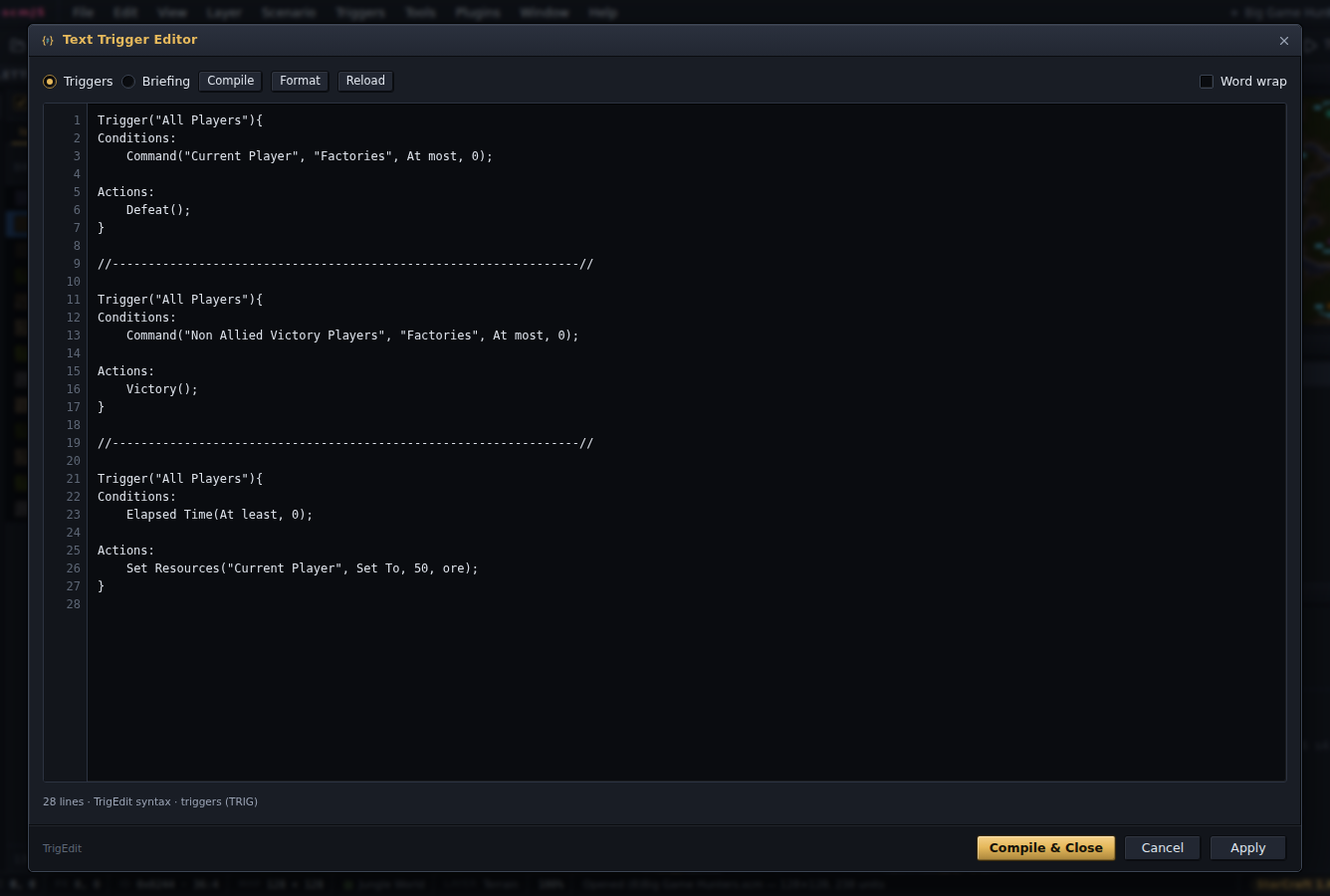Click the Apply button
This screenshot has height=896, width=1330.
pos(1248,848)
